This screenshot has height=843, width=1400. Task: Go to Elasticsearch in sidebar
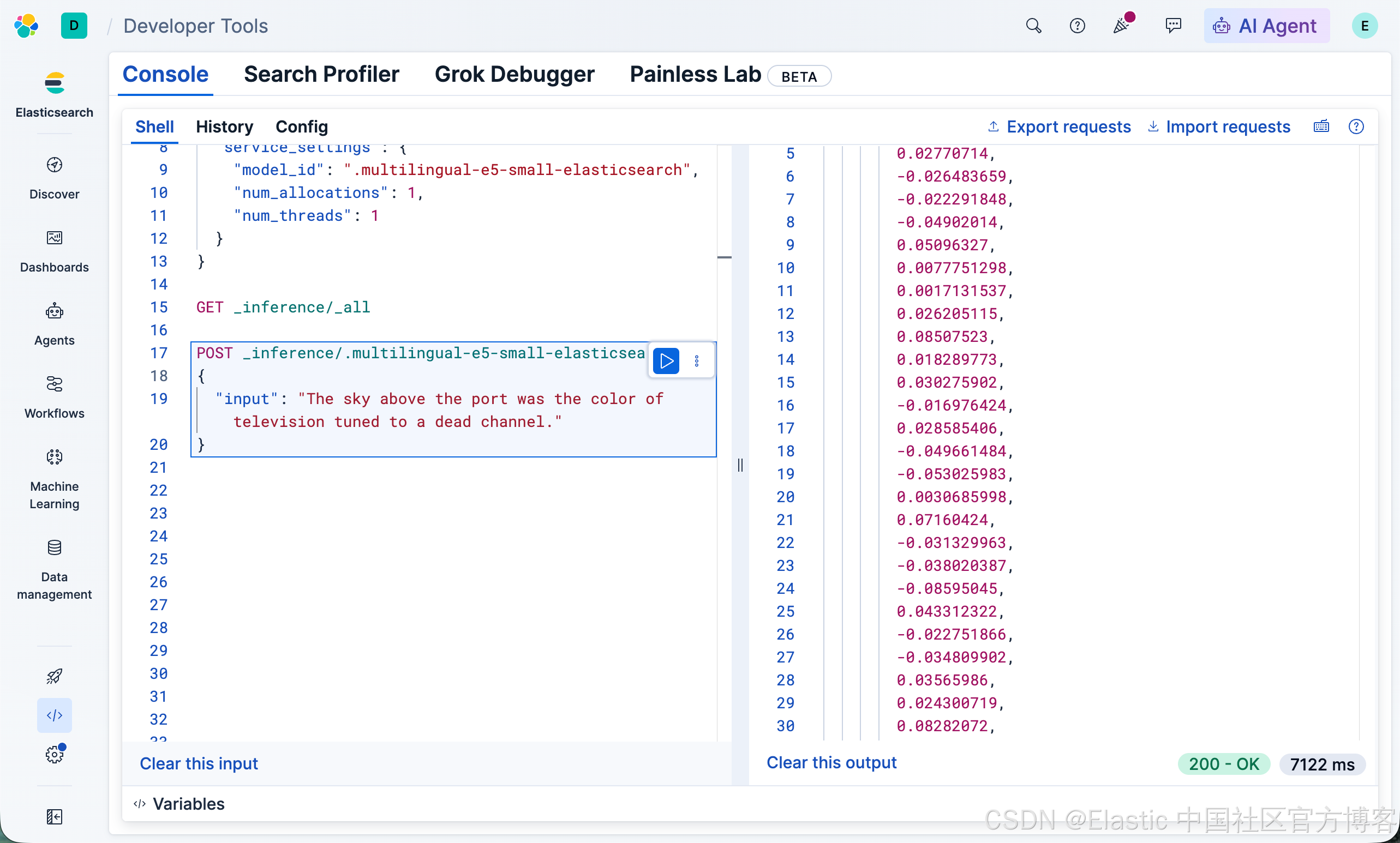pyautogui.click(x=54, y=95)
